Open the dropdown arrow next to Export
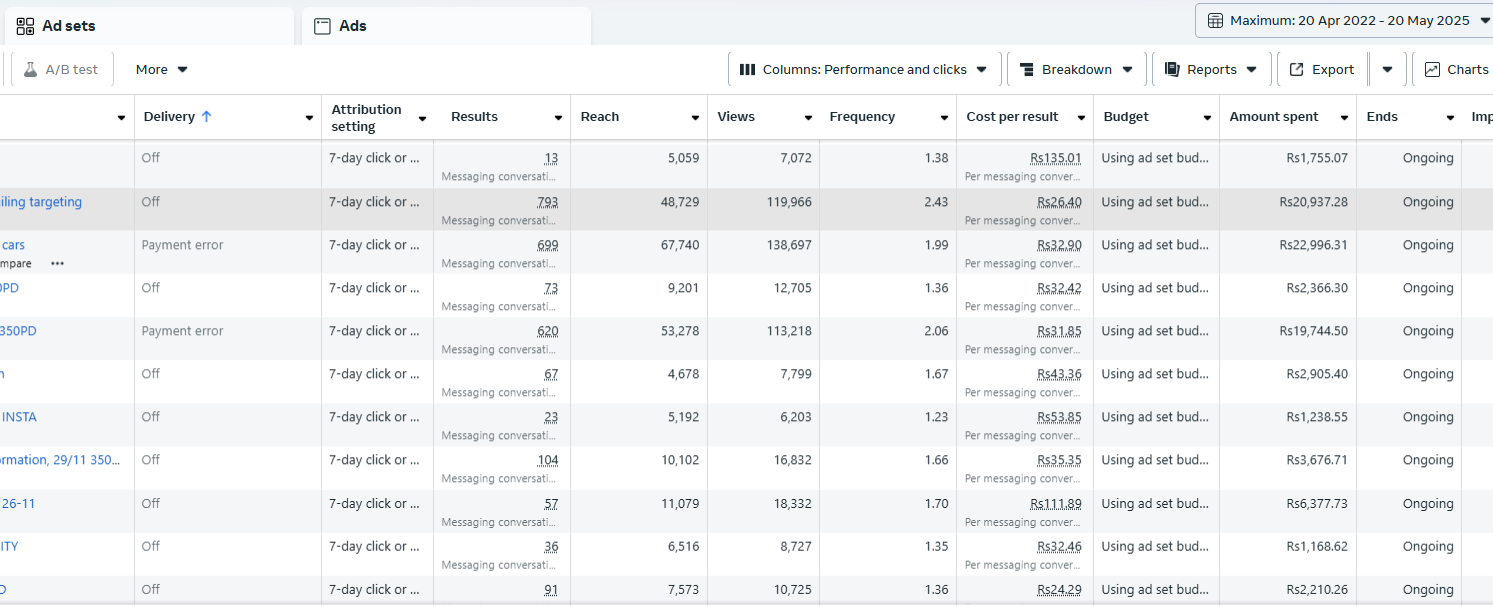The height and width of the screenshot is (606, 1493). [1387, 70]
